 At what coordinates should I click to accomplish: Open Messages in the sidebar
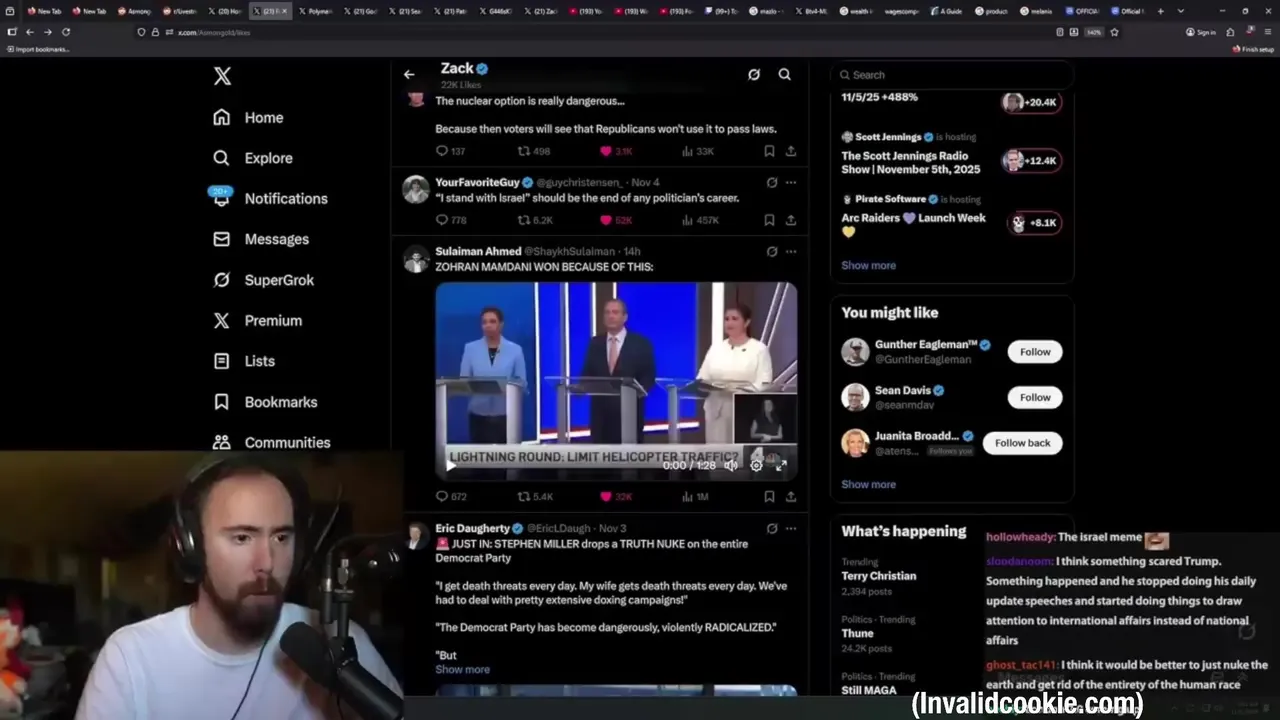tap(261, 239)
